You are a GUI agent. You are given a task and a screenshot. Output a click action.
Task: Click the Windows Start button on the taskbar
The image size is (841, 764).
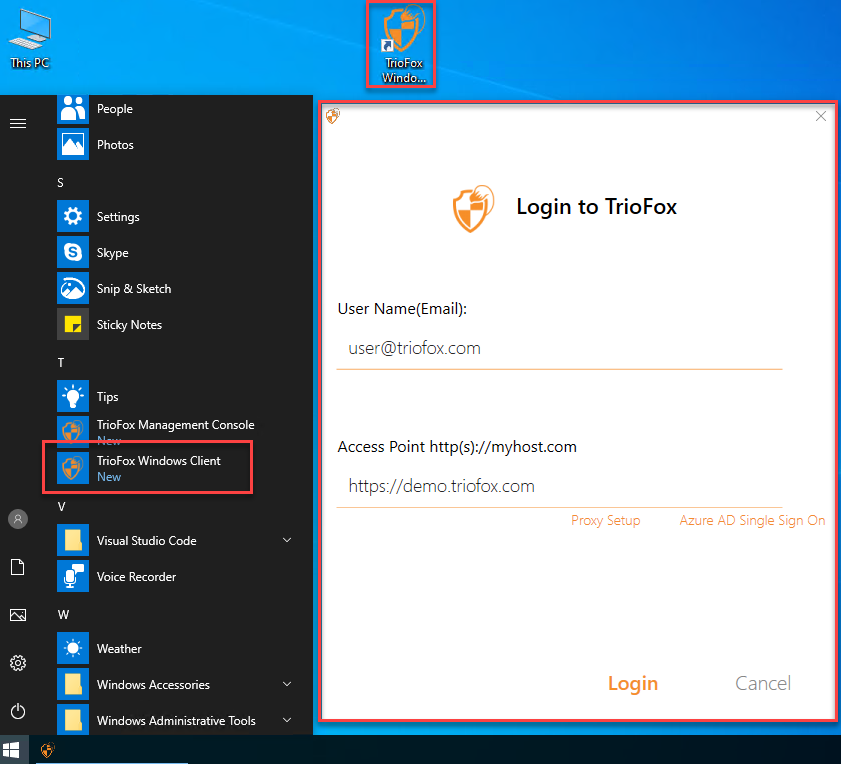point(11,750)
